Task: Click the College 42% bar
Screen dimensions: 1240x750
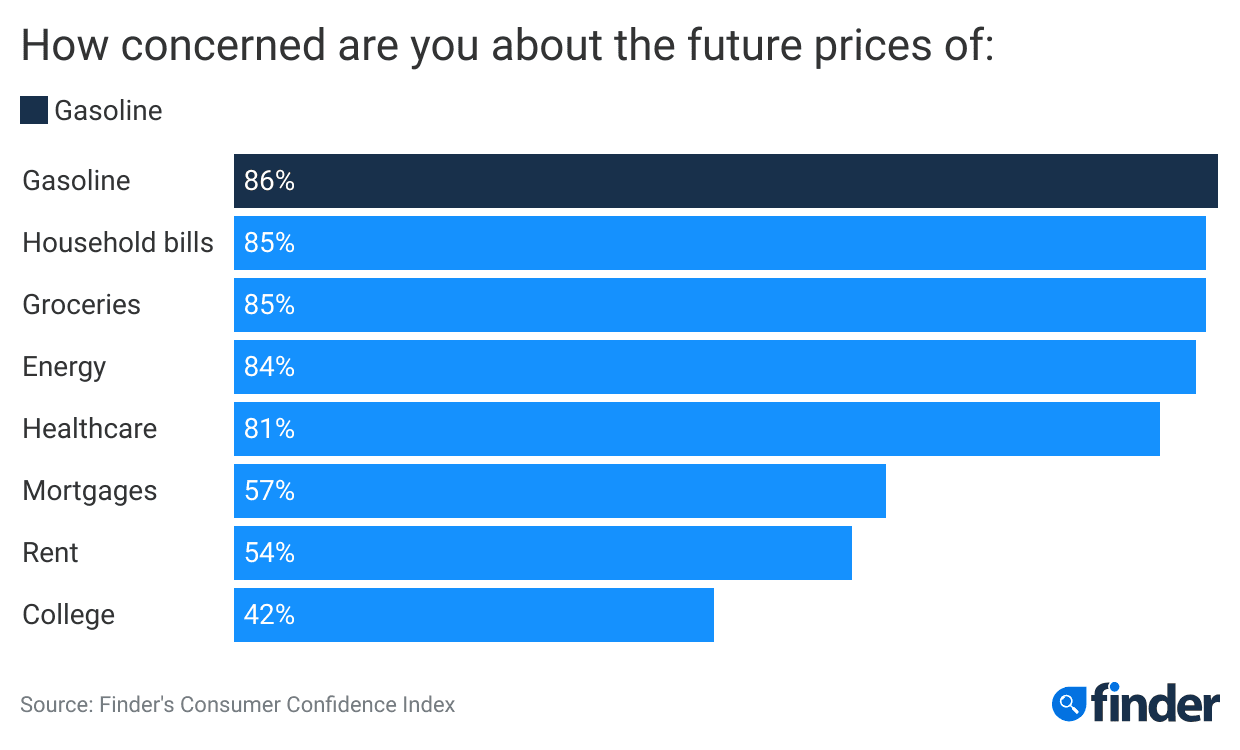Action: tap(473, 615)
